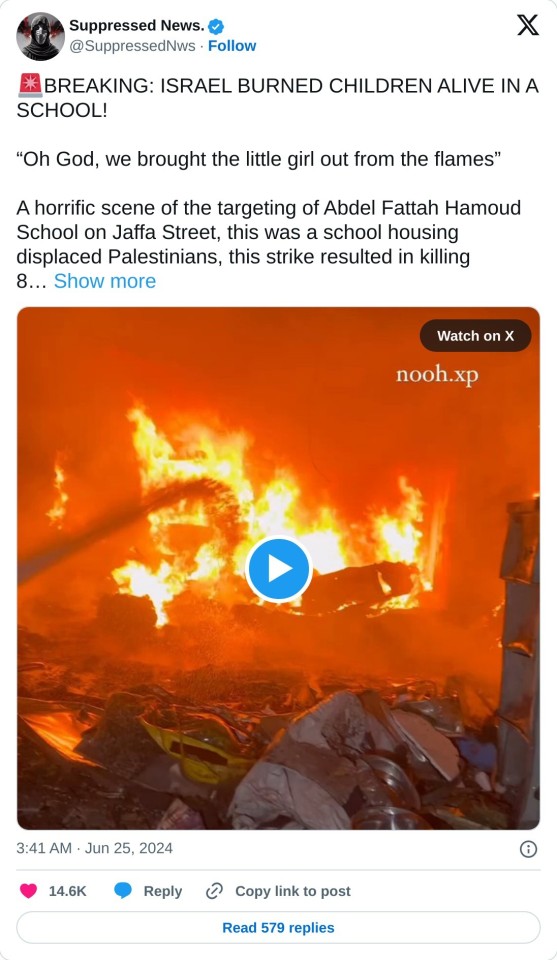Click the 14.6K like count
The image size is (557, 960).
tap(67, 891)
